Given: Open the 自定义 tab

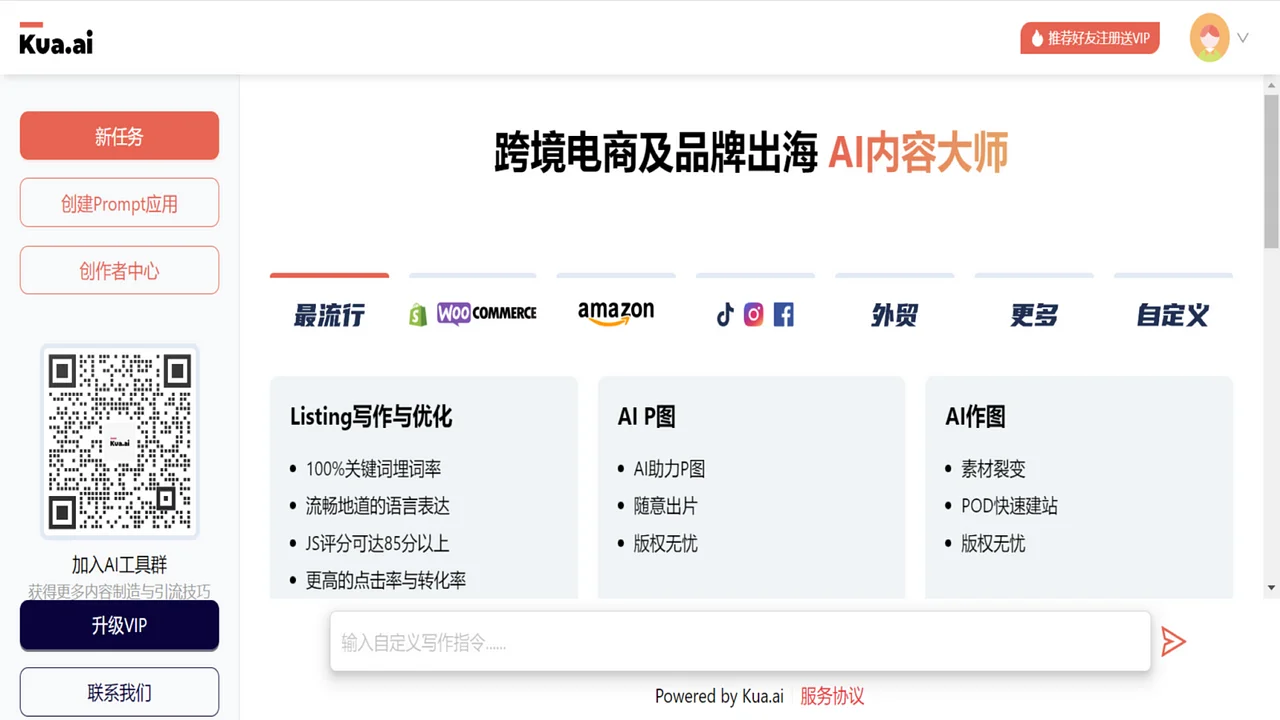Looking at the screenshot, I should [x=1172, y=314].
